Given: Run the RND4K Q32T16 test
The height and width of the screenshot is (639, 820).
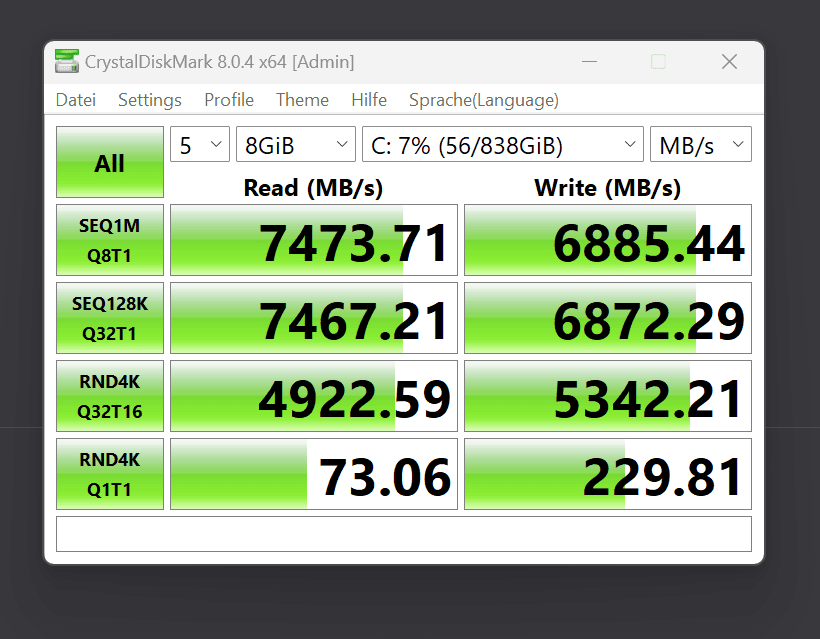Looking at the screenshot, I should (110, 396).
